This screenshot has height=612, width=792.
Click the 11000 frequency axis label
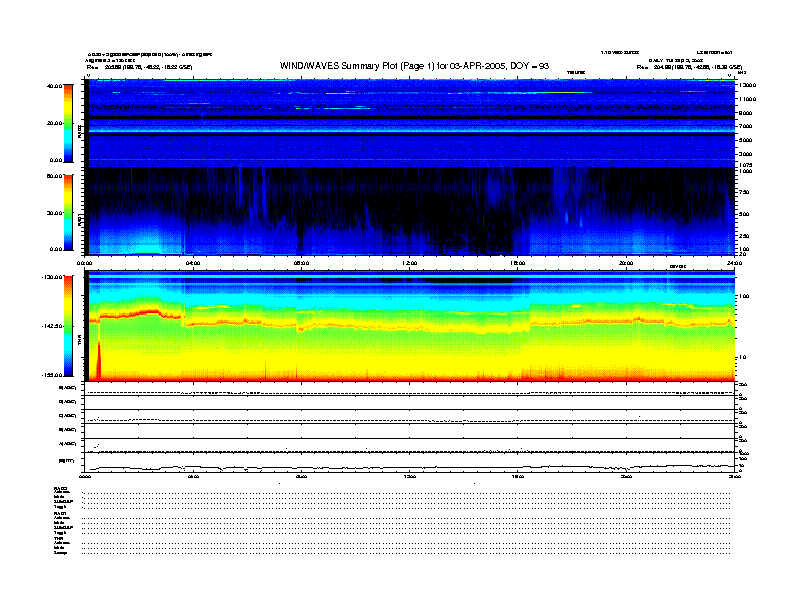748,99
